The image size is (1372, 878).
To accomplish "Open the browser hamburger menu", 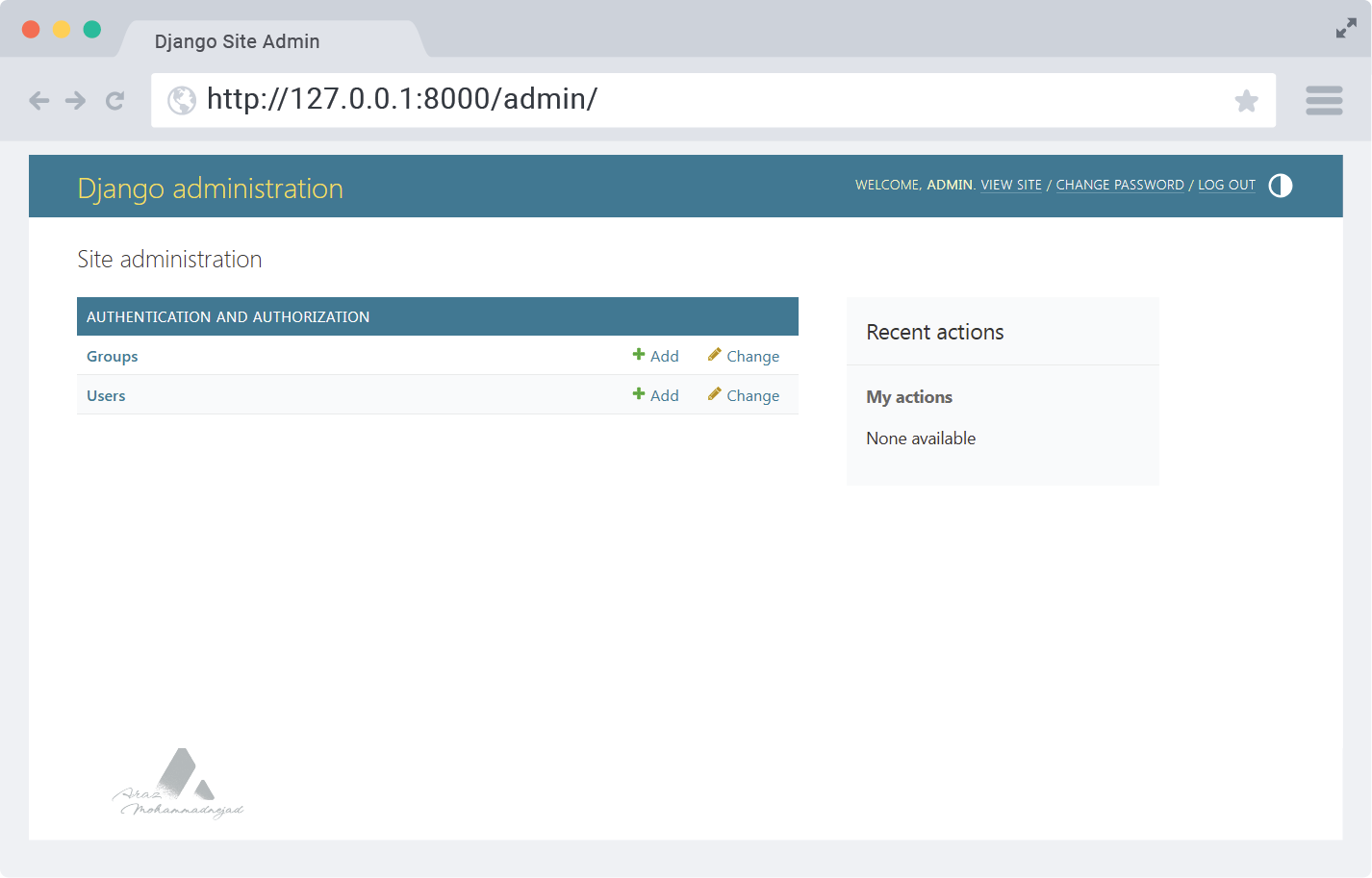I will coord(1324,100).
